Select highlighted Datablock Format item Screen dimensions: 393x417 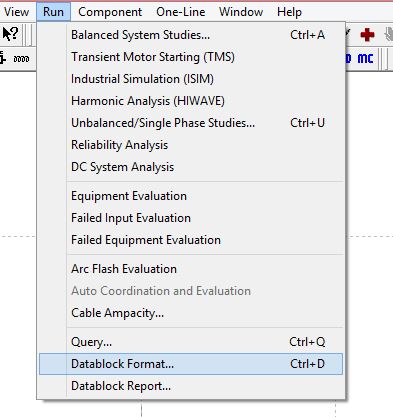click(191, 364)
